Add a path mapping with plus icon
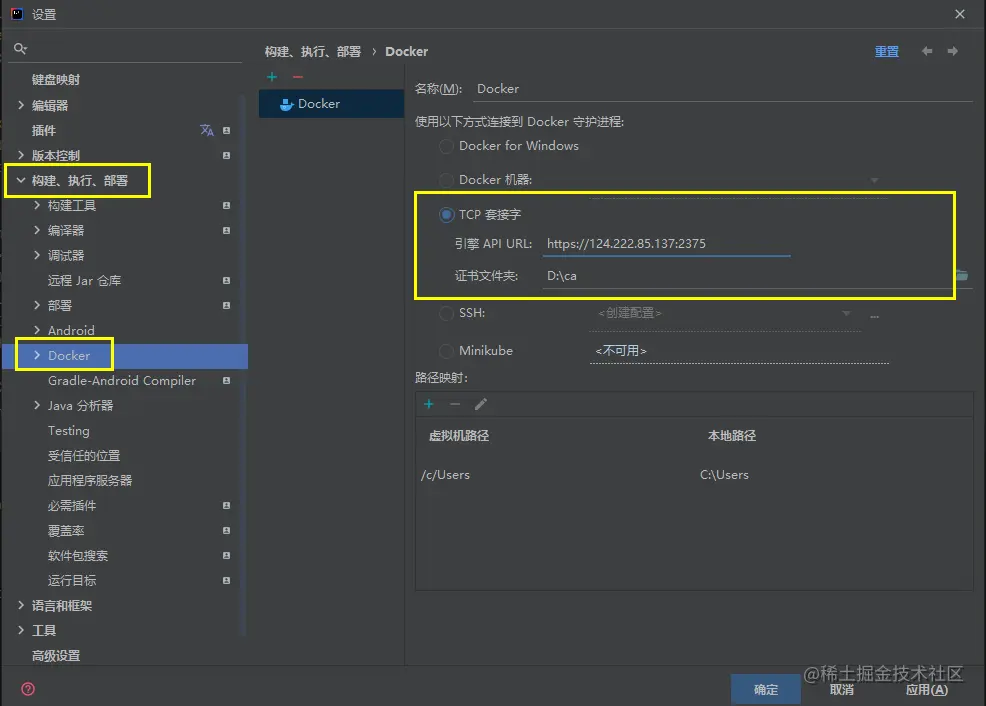This screenshot has width=986, height=706. coord(429,404)
